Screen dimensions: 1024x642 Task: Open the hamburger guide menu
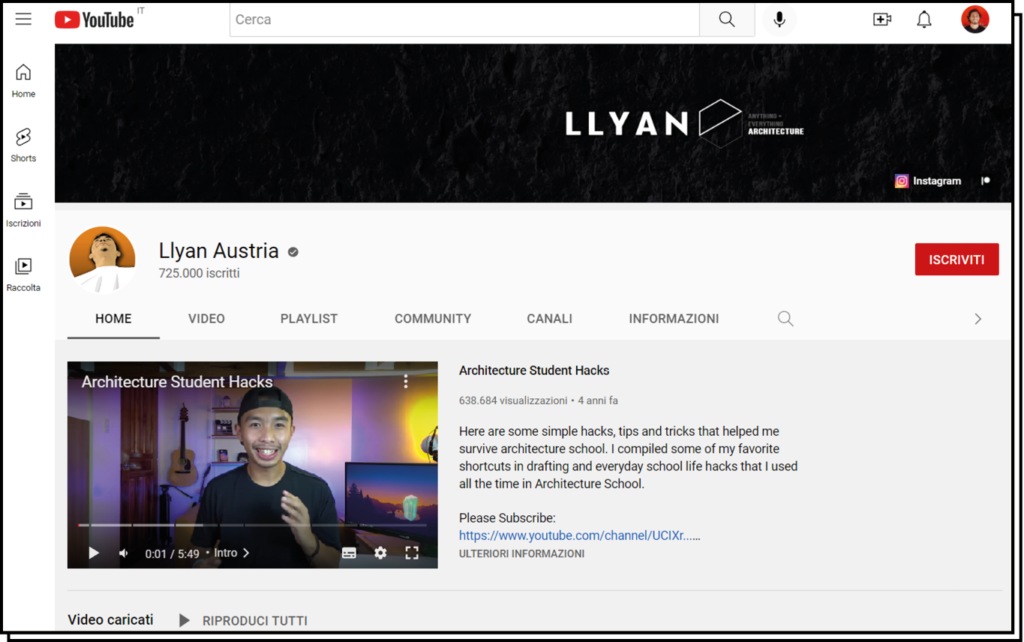(23, 19)
